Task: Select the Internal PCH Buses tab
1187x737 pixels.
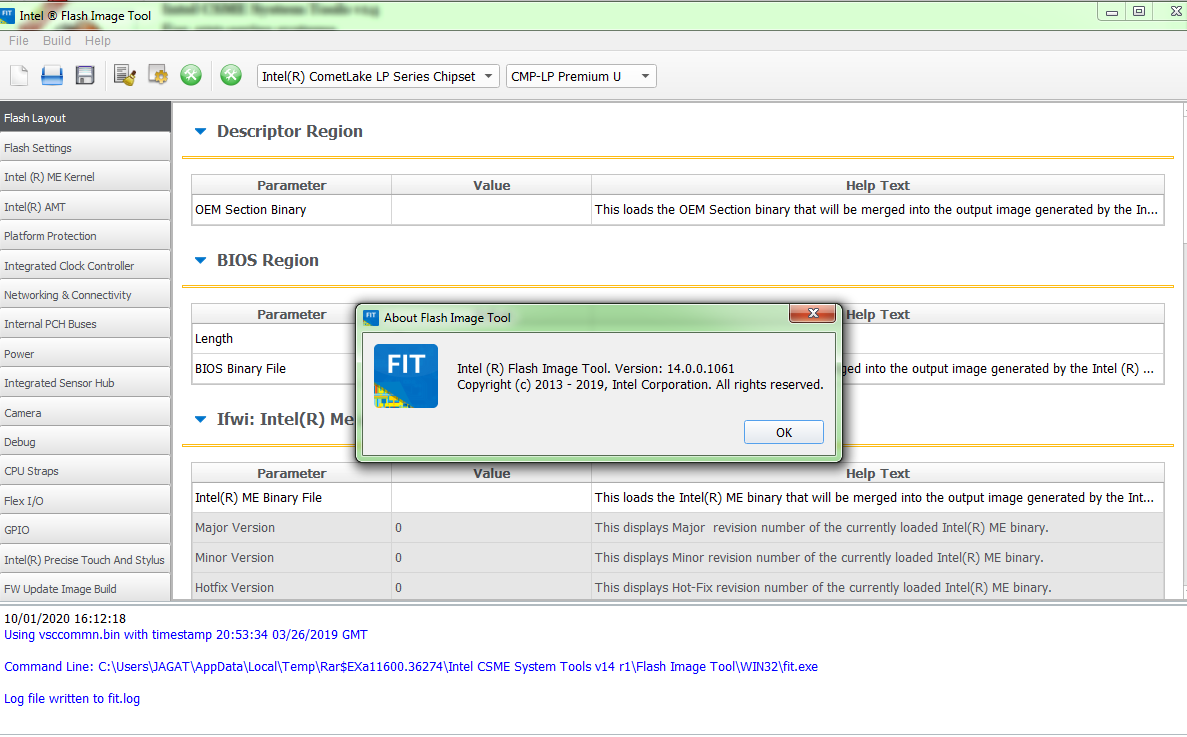Action: [85, 324]
